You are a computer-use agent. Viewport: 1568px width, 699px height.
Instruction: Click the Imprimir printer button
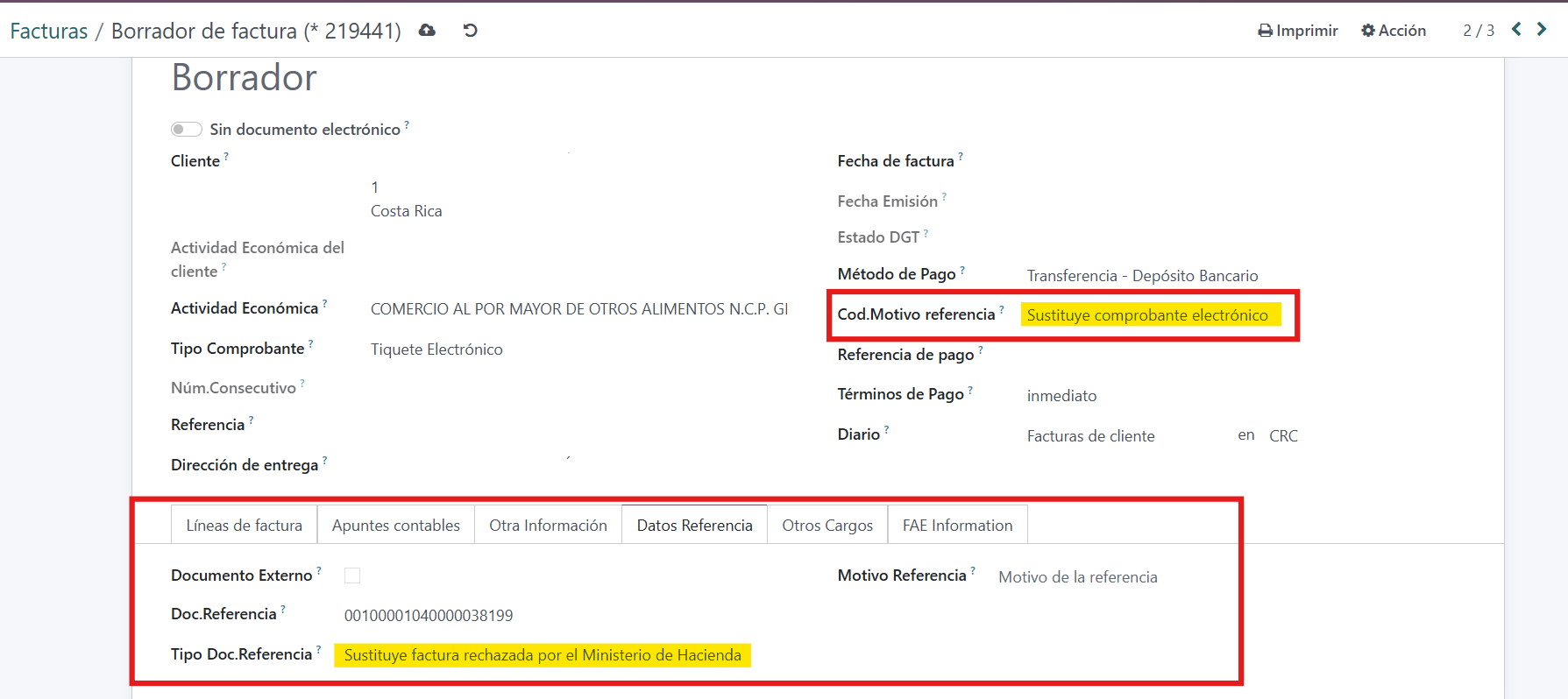(1297, 31)
